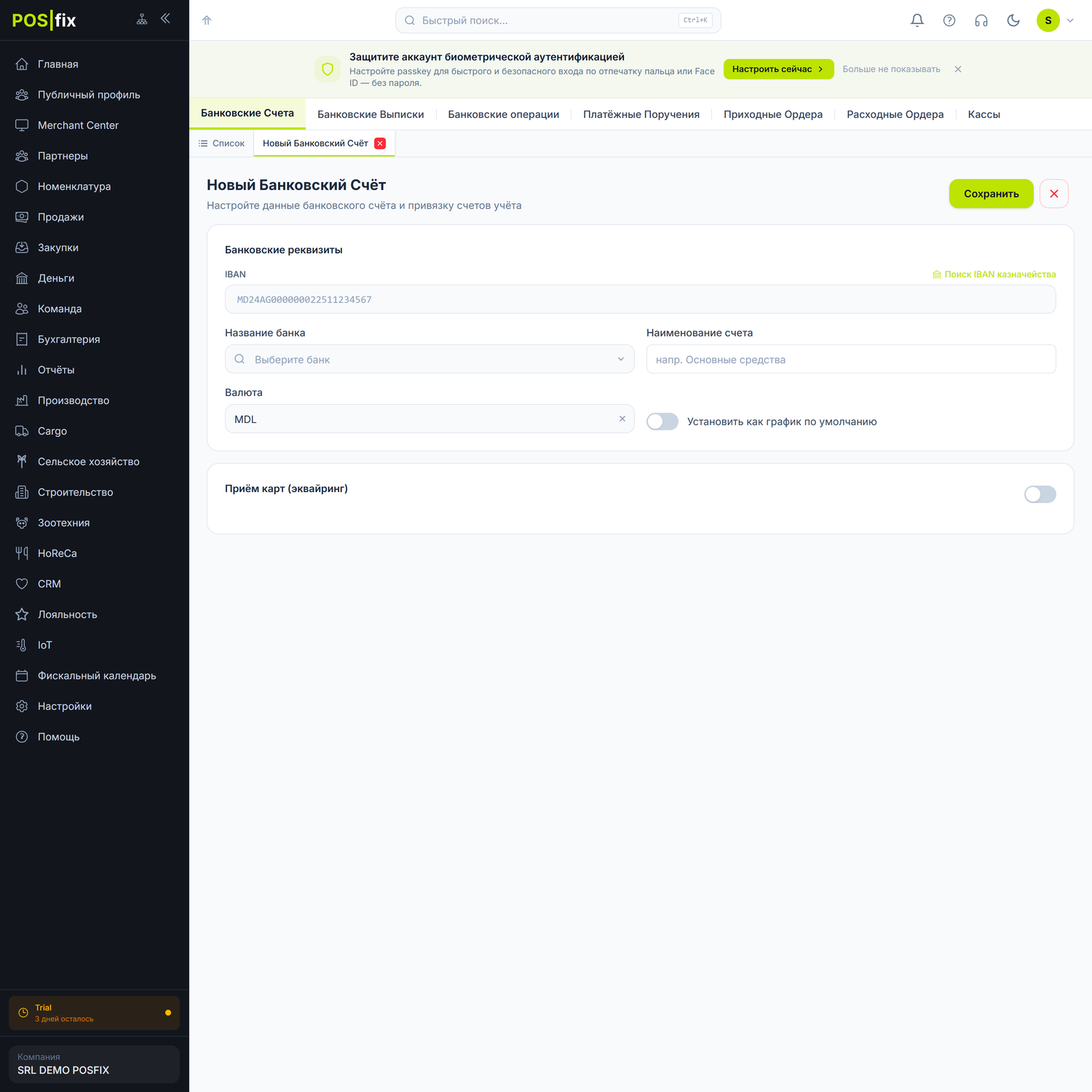Open Главная in the sidebar

click(95, 64)
